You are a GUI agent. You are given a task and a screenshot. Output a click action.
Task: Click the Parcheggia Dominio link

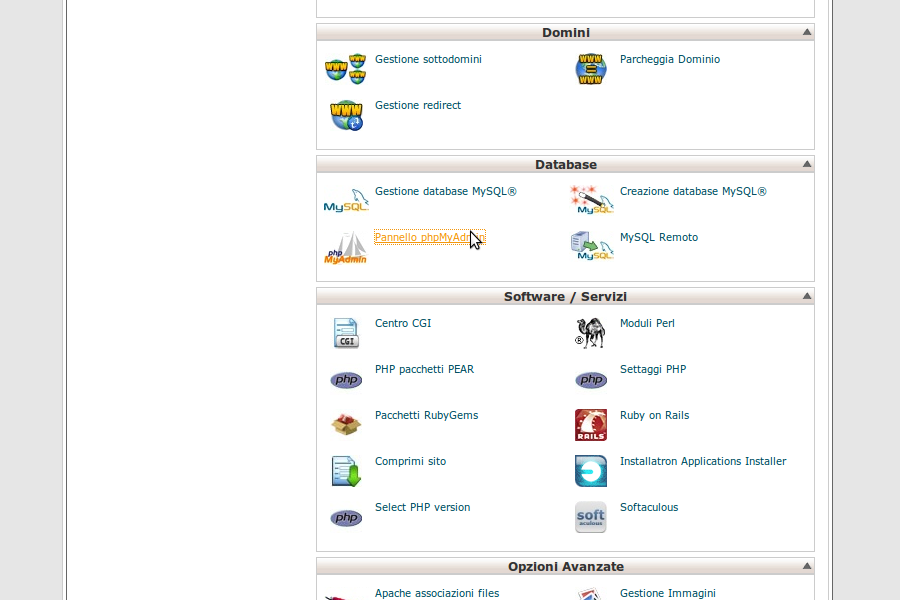pyautogui.click(x=670, y=60)
